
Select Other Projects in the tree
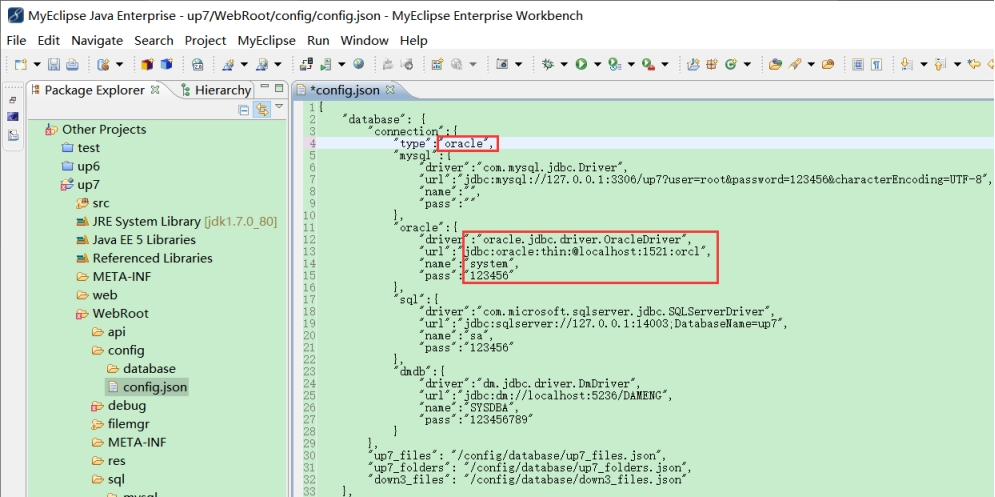[104, 129]
